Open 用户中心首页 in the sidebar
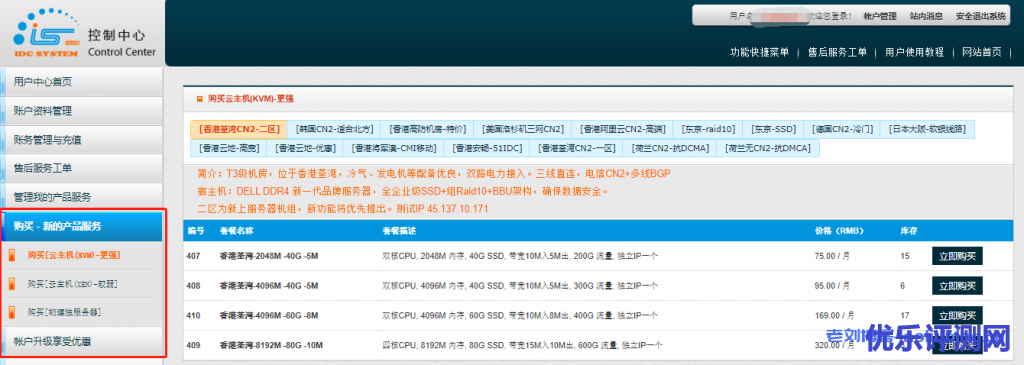 coord(82,82)
